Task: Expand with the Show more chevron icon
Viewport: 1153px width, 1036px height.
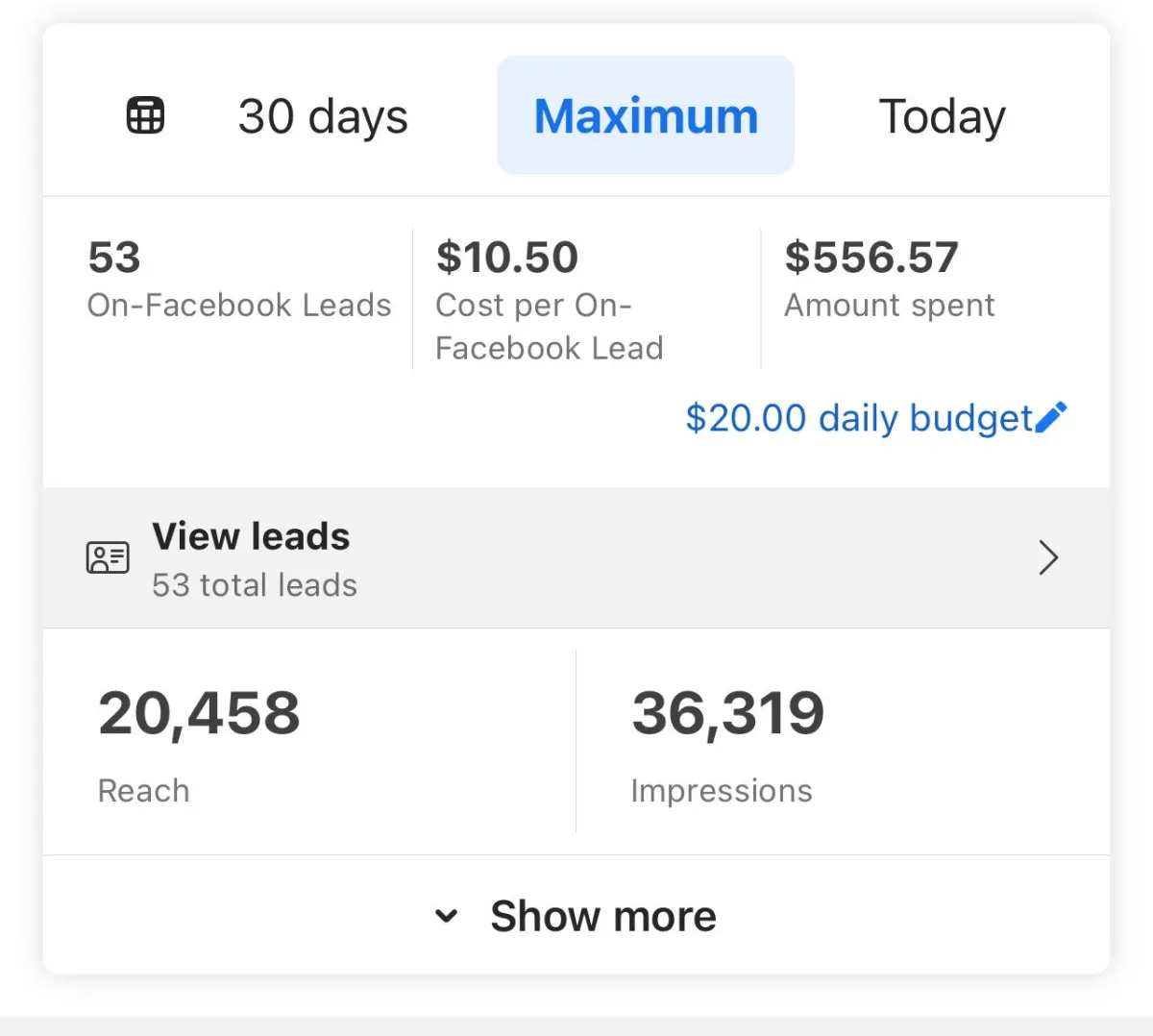Action: click(446, 916)
